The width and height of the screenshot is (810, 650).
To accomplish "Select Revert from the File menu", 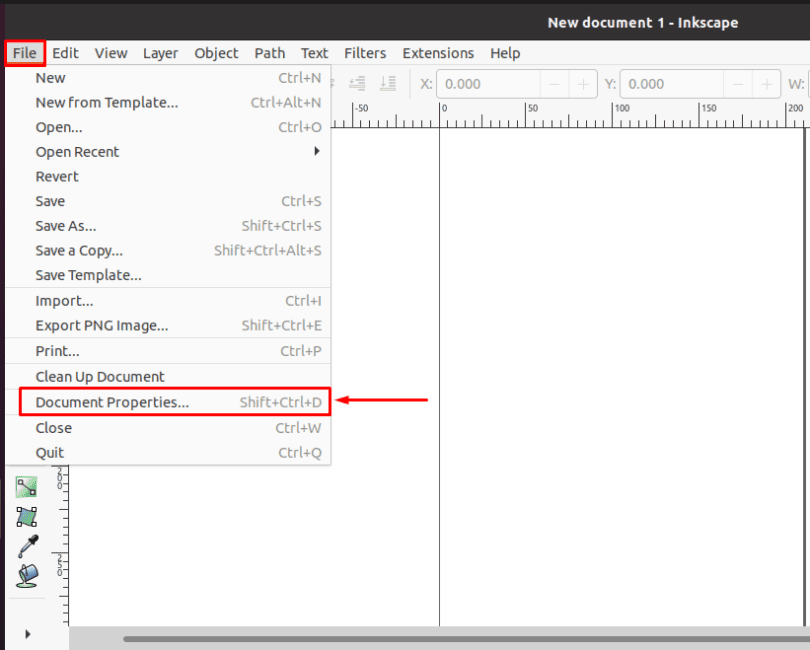I will click(56, 176).
